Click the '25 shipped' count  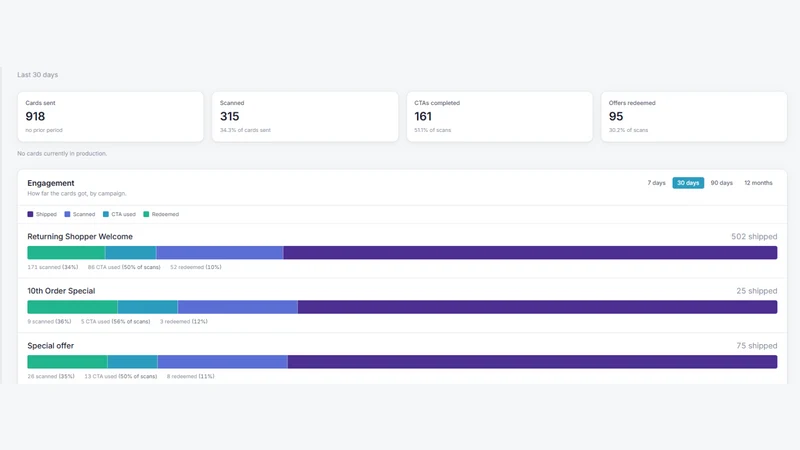757,291
